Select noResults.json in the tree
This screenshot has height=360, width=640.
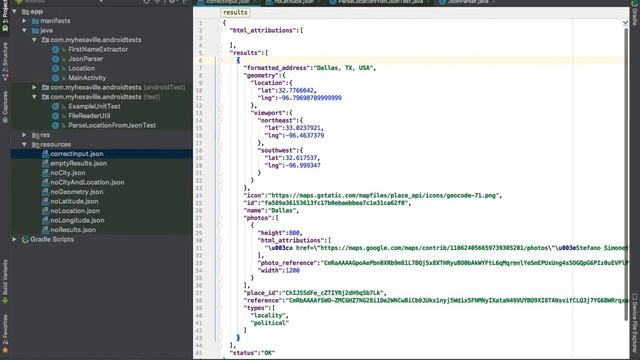point(73,230)
